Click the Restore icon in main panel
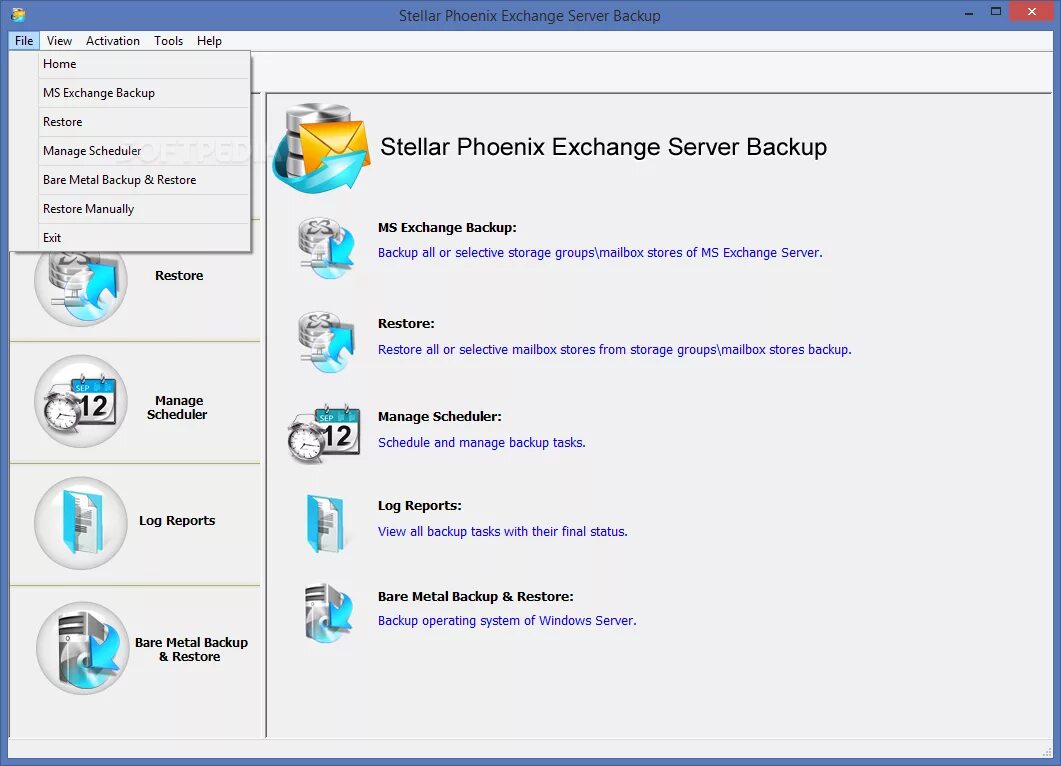Screen dimensions: 1061x766 [x=328, y=342]
